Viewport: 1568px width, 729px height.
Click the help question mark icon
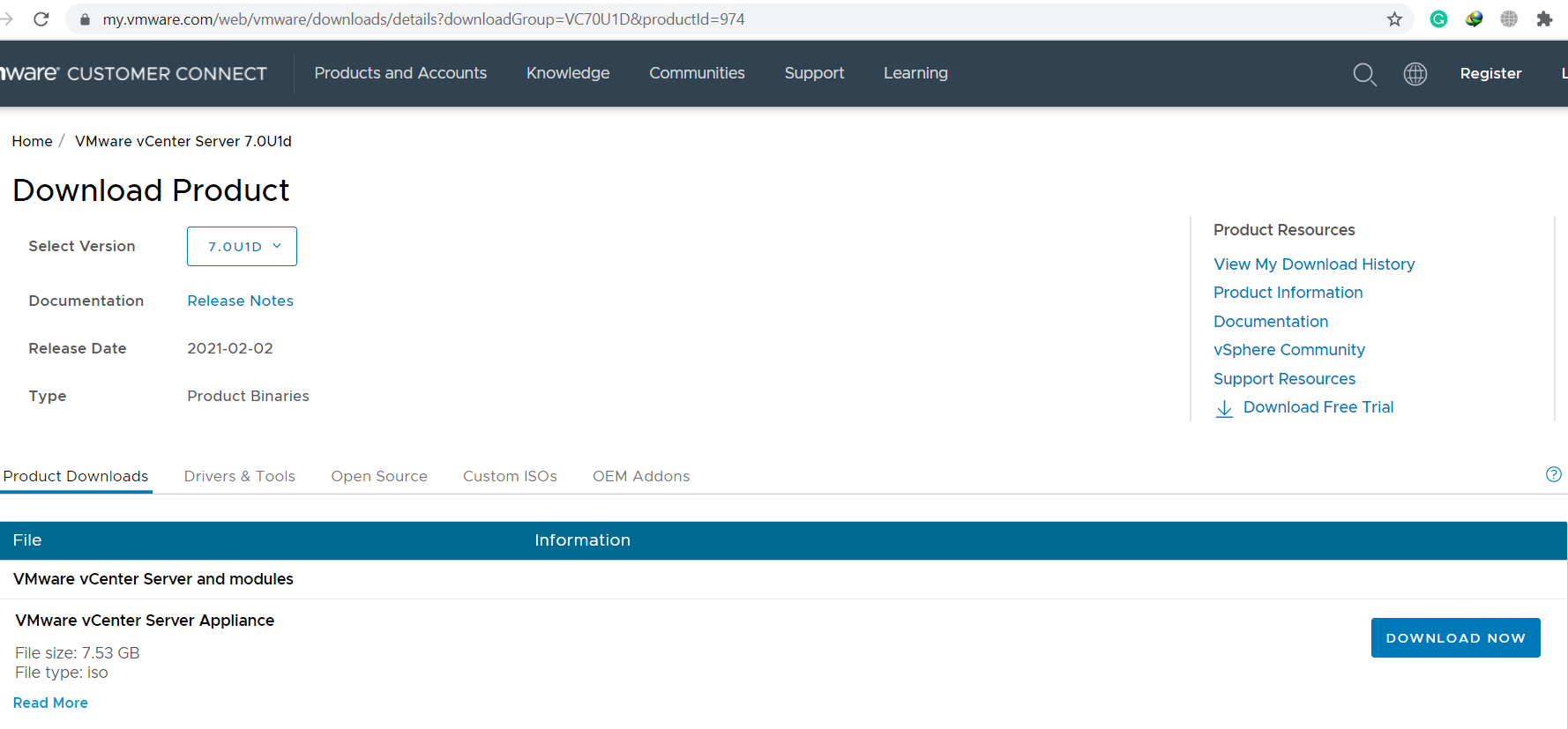point(1554,474)
